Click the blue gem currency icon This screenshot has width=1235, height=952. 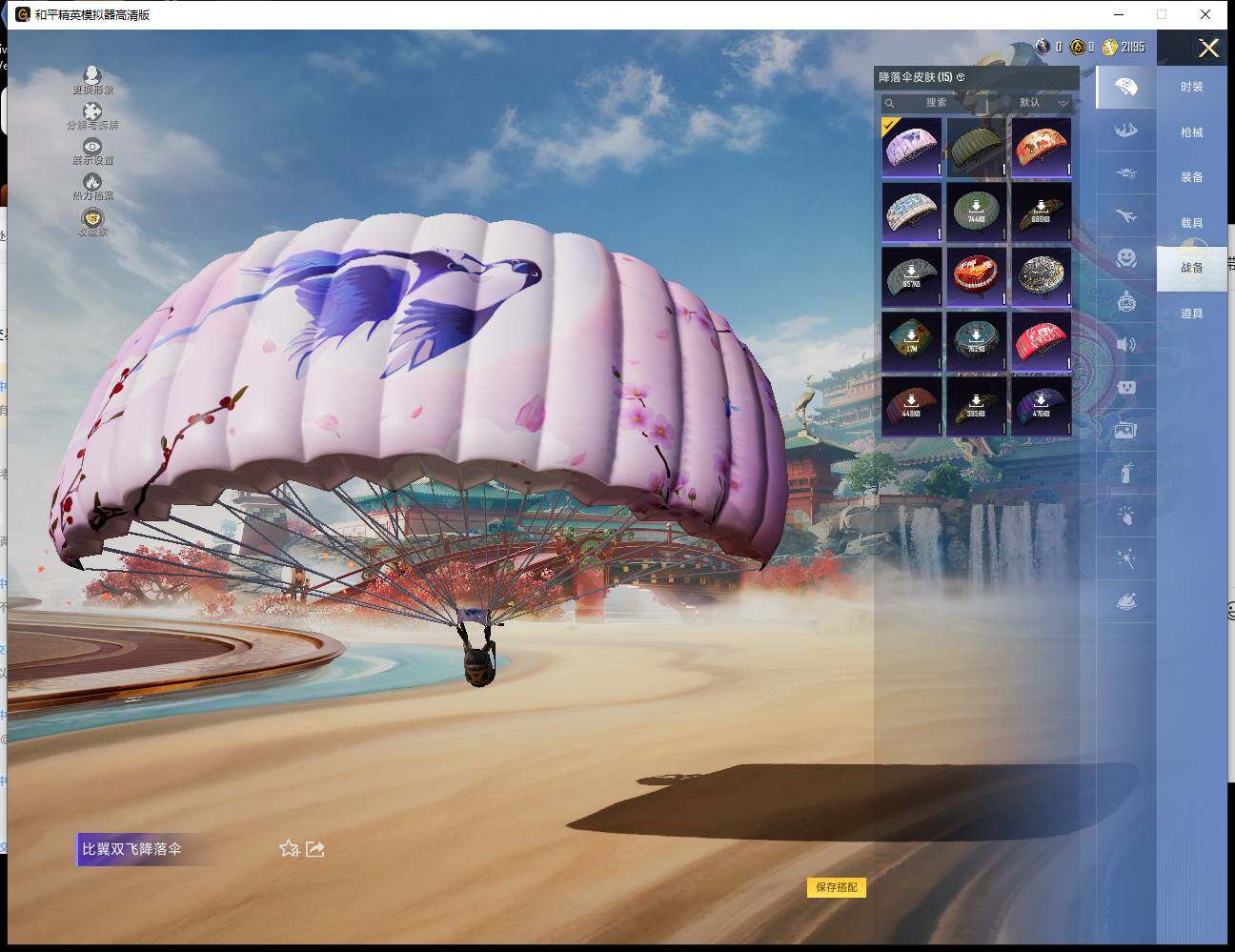[1043, 47]
